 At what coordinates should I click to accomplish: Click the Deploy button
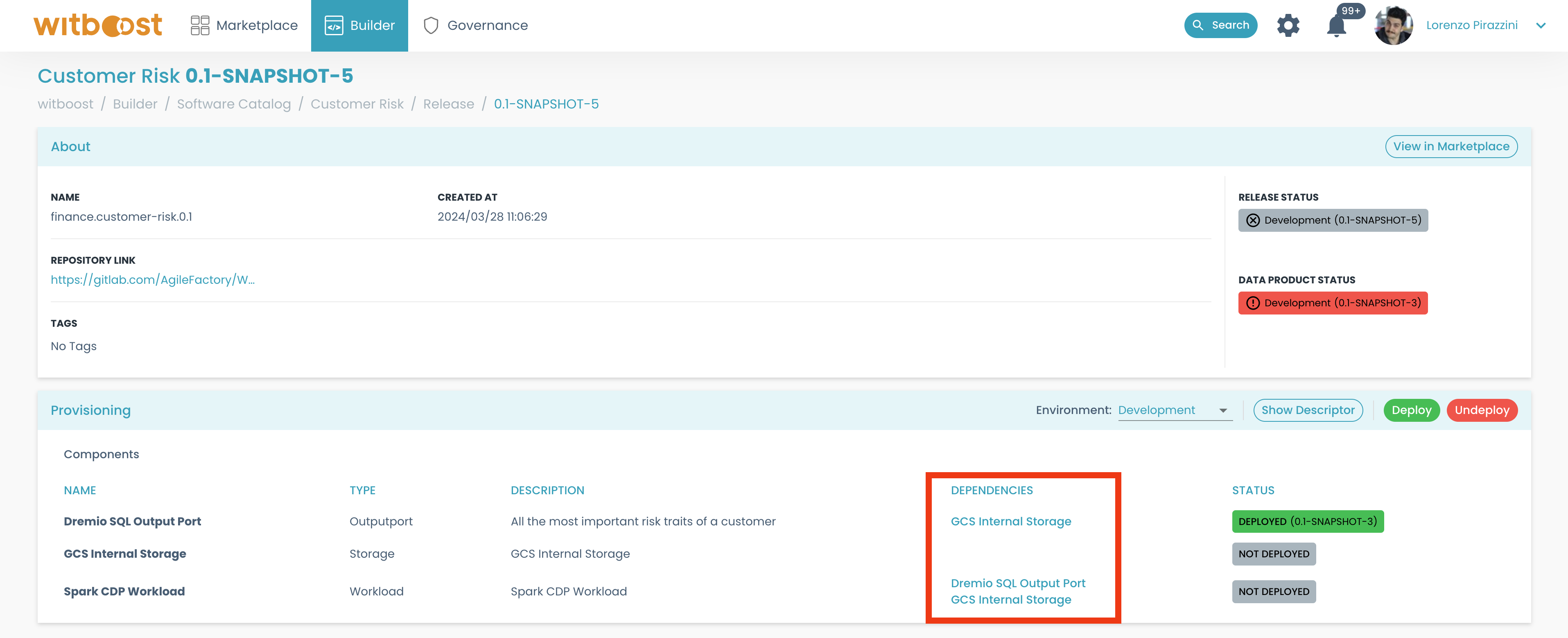click(1410, 410)
